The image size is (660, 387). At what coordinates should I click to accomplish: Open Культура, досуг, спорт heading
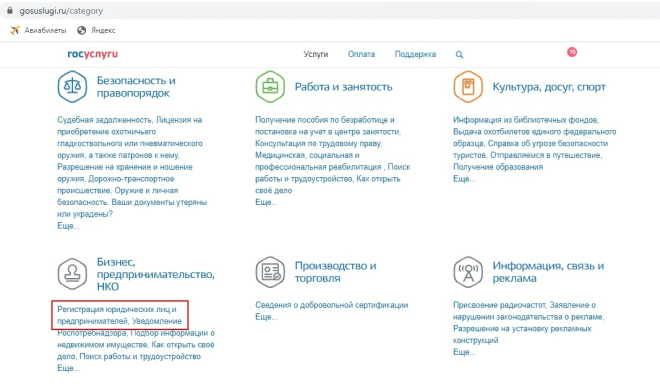[549, 87]
